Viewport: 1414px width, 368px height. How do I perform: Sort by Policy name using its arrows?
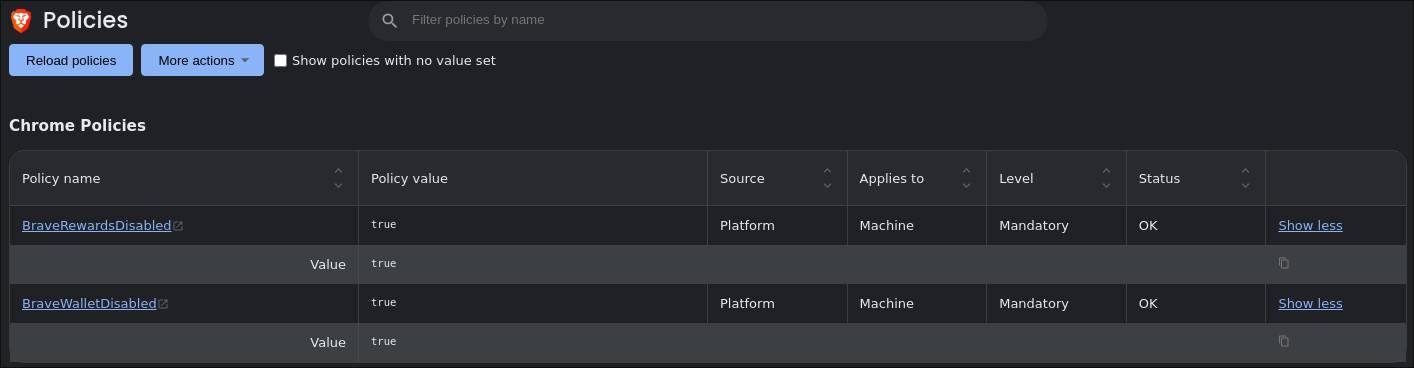pos(338,178)
